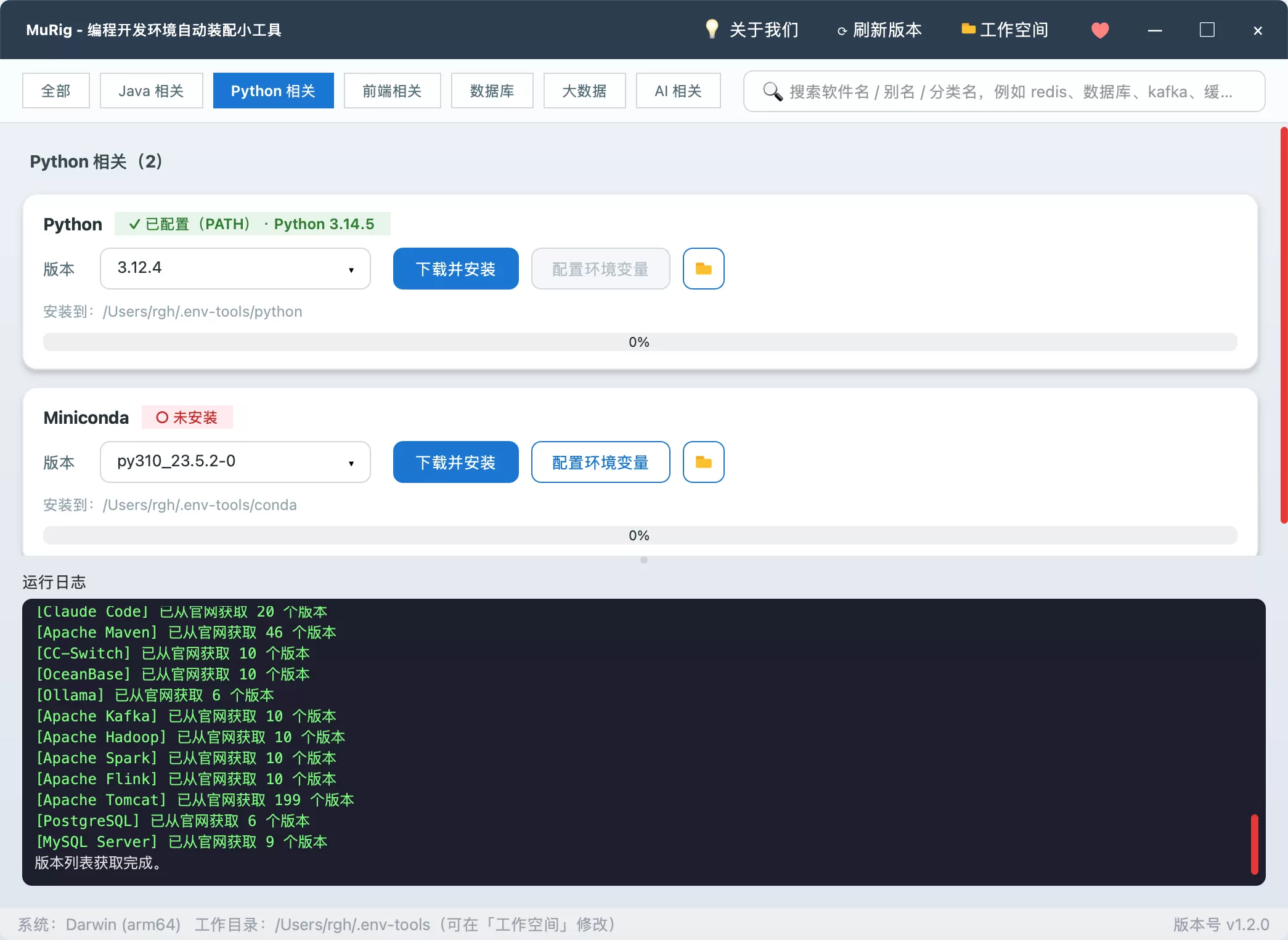Viewport: 1288px width, 940px height.
Task: Click the Python download progress bar
Action: (640, 342)
